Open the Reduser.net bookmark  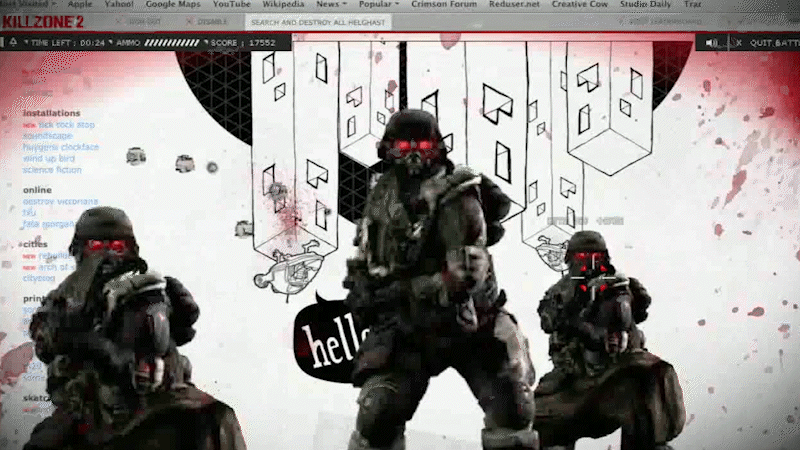(x=514, y=4)
